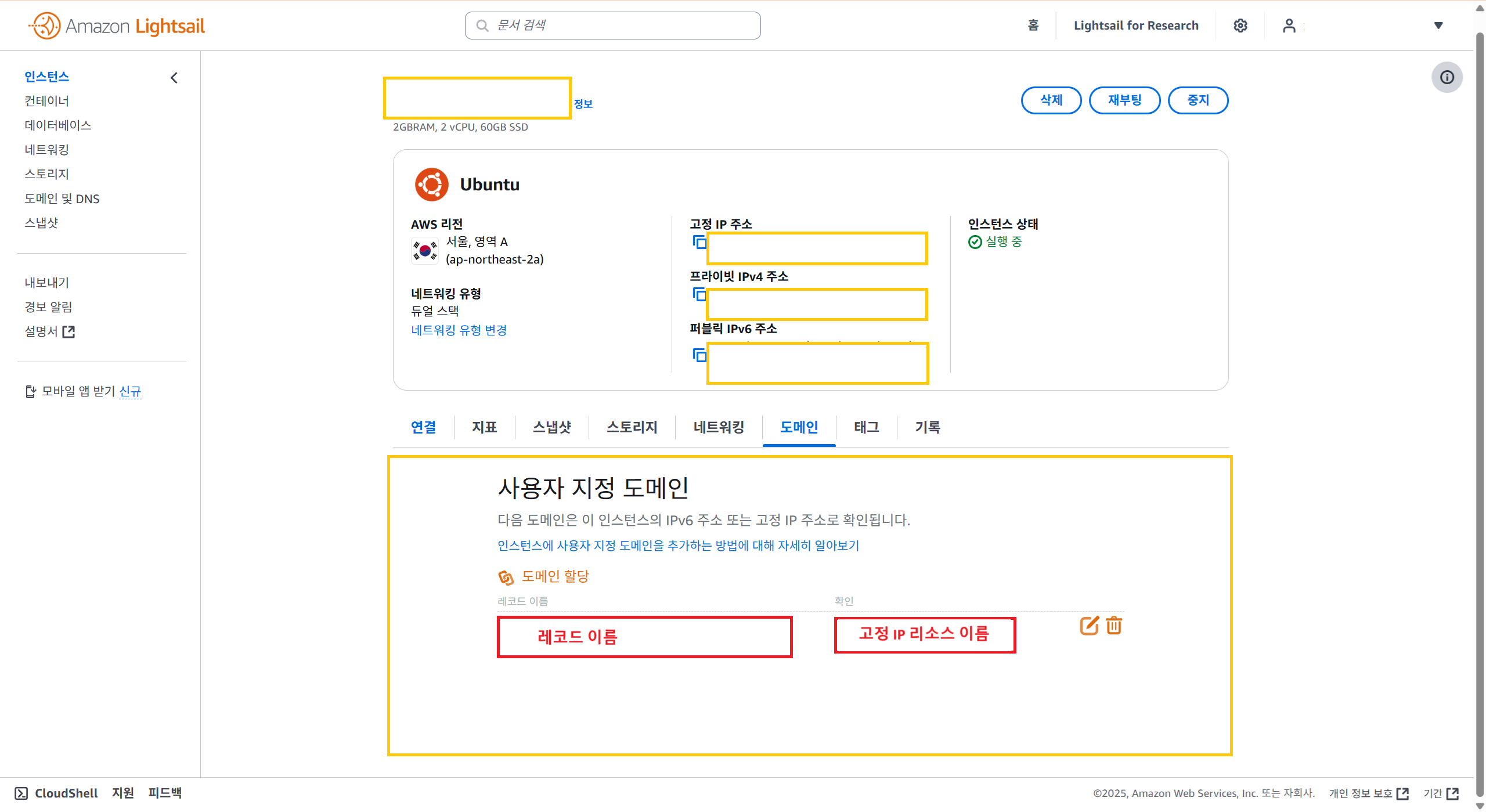Open the info panel icon at right

pos(1447,77)
